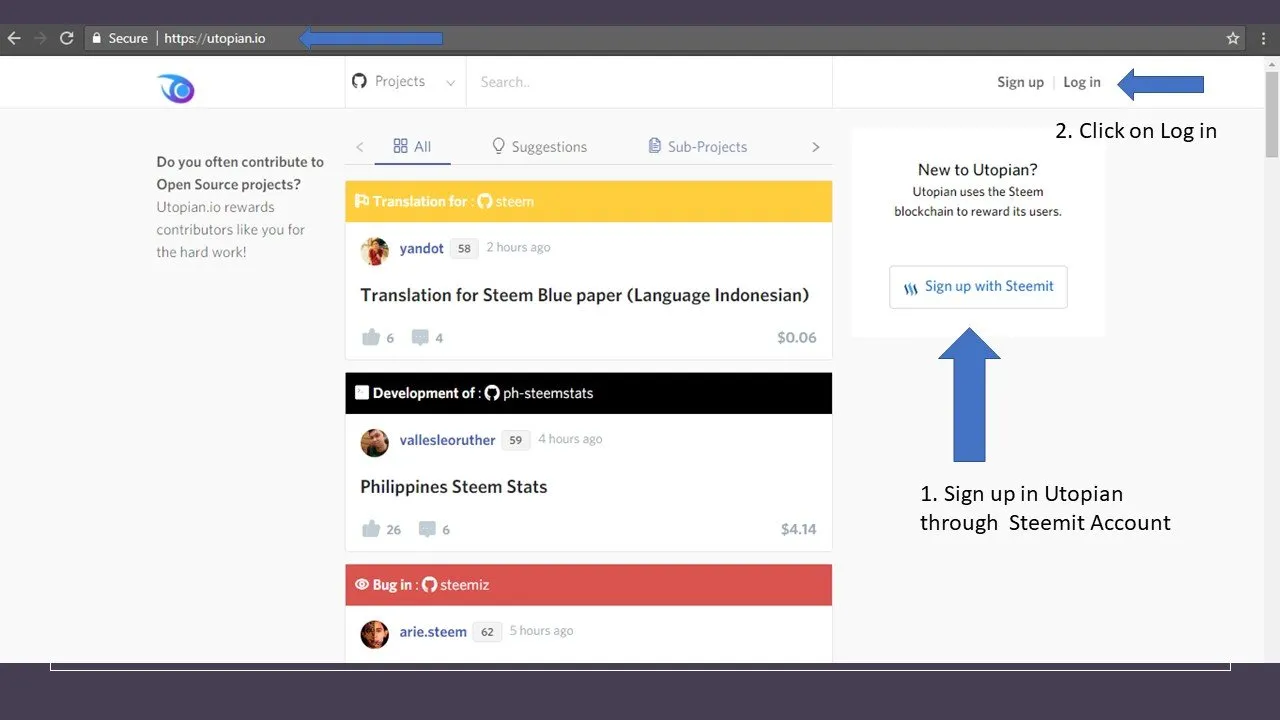Open the steem project link in banner
Image resolution: width=1280 pixels, height=720 pixels.
point(515,201)
